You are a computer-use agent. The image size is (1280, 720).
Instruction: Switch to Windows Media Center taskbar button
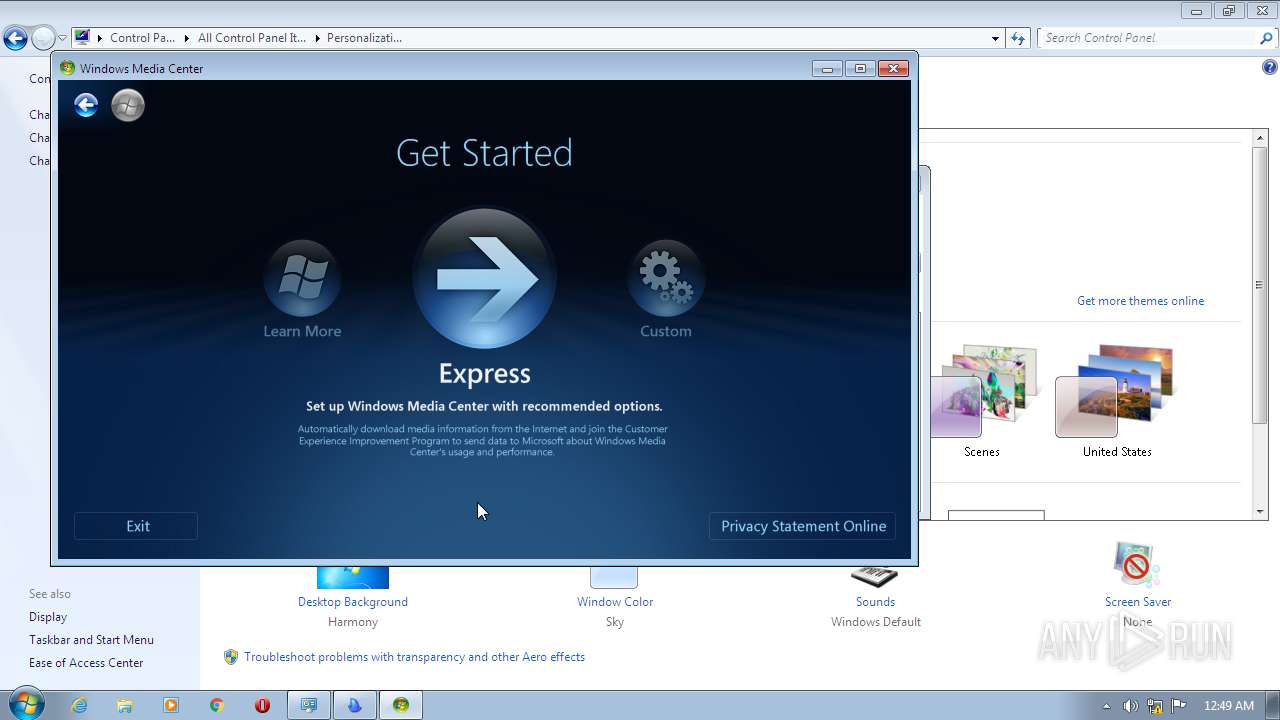coord(401,705)
